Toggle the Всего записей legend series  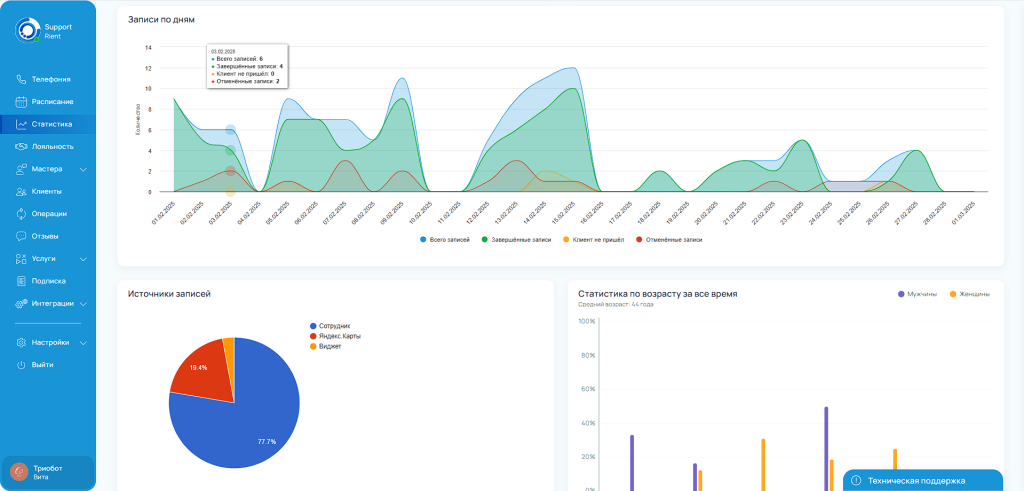[446, 240]
